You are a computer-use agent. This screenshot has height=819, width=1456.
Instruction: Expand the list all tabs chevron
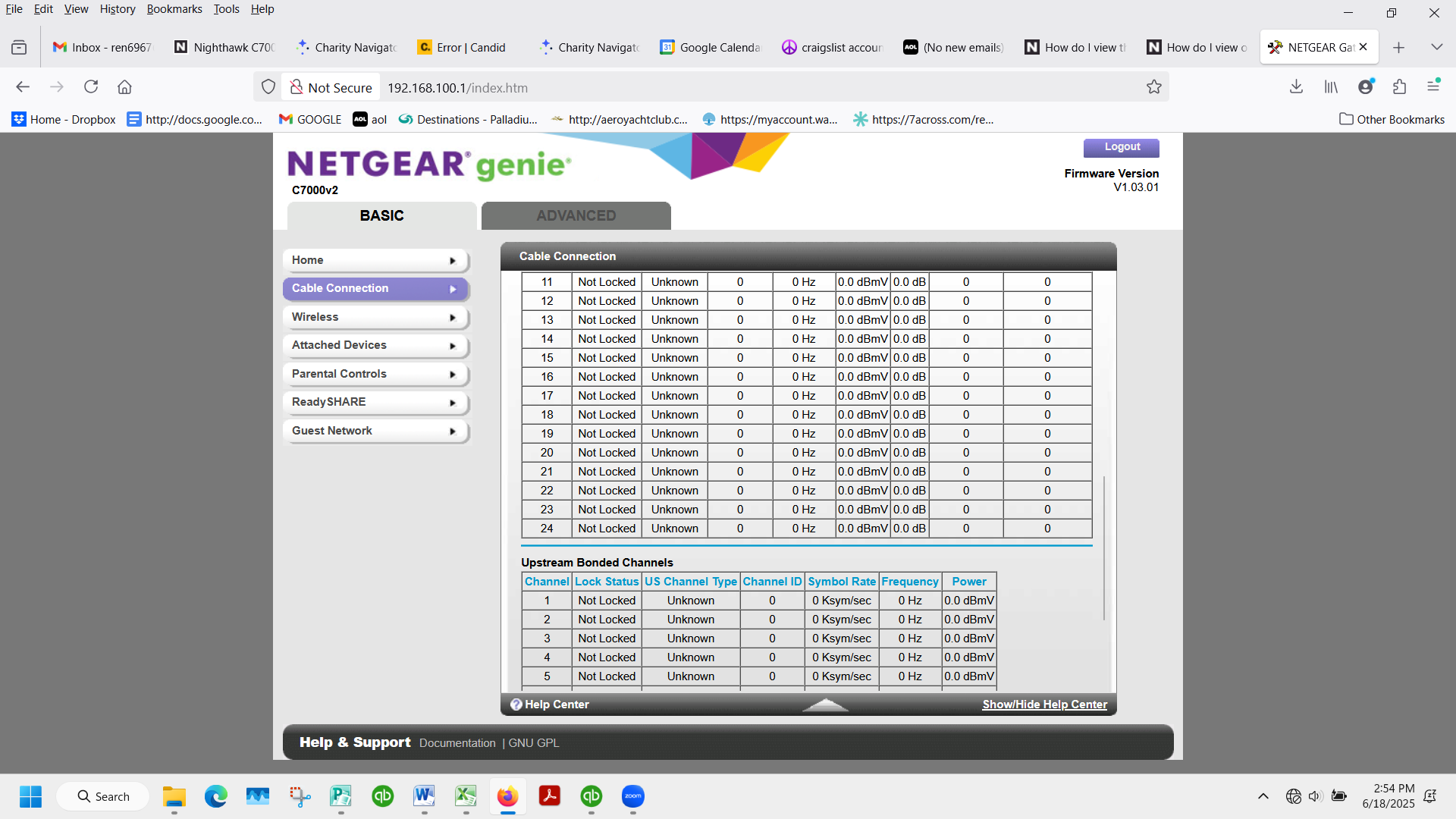tap(1436, 47)
